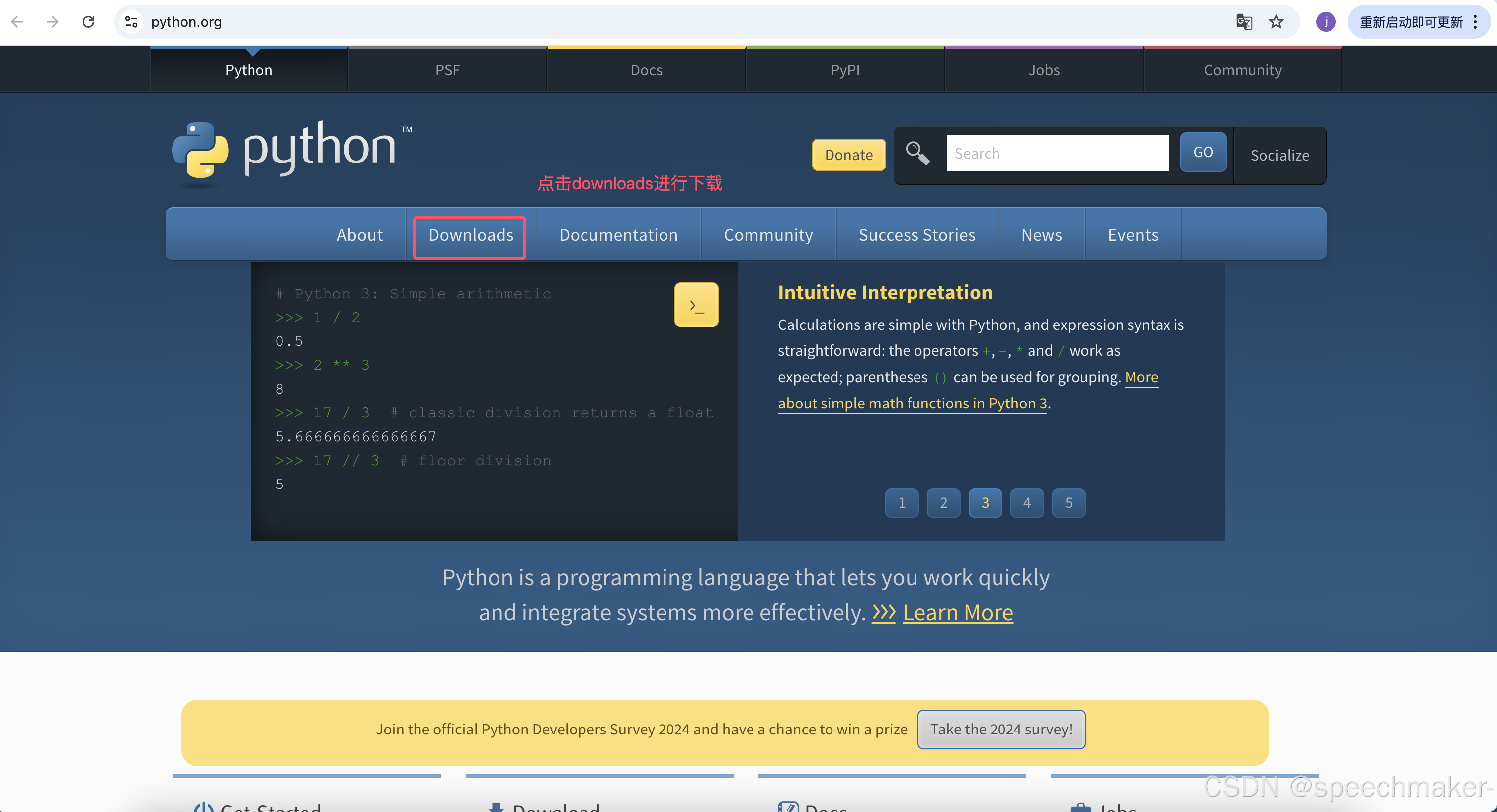Open the Docs top tab

(x=646, y=70)
